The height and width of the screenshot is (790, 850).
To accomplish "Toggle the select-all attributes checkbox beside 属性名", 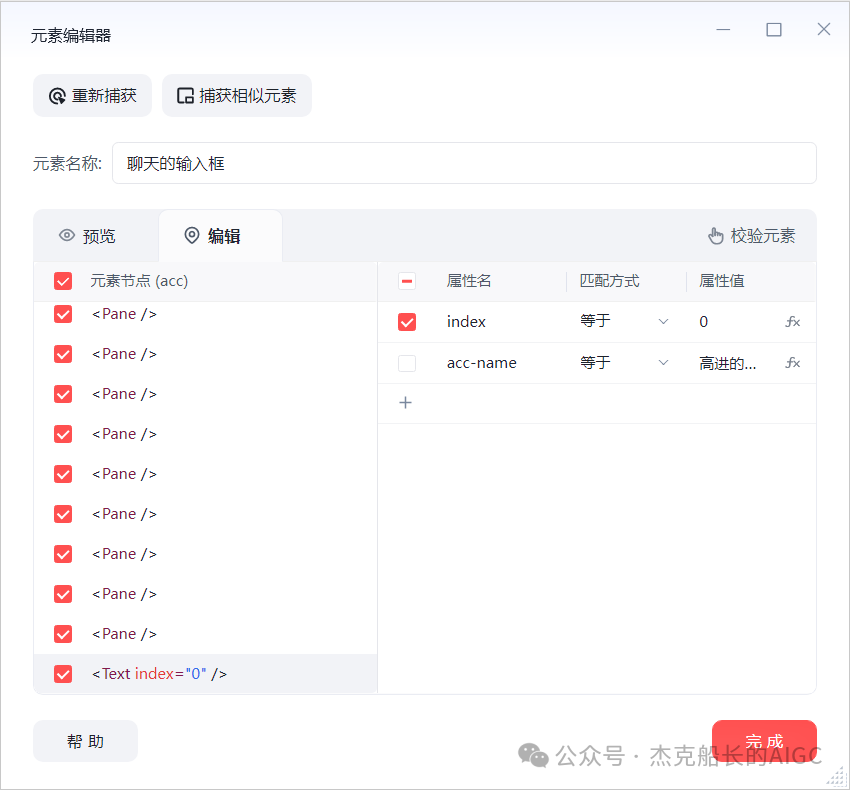I will 407,281.
